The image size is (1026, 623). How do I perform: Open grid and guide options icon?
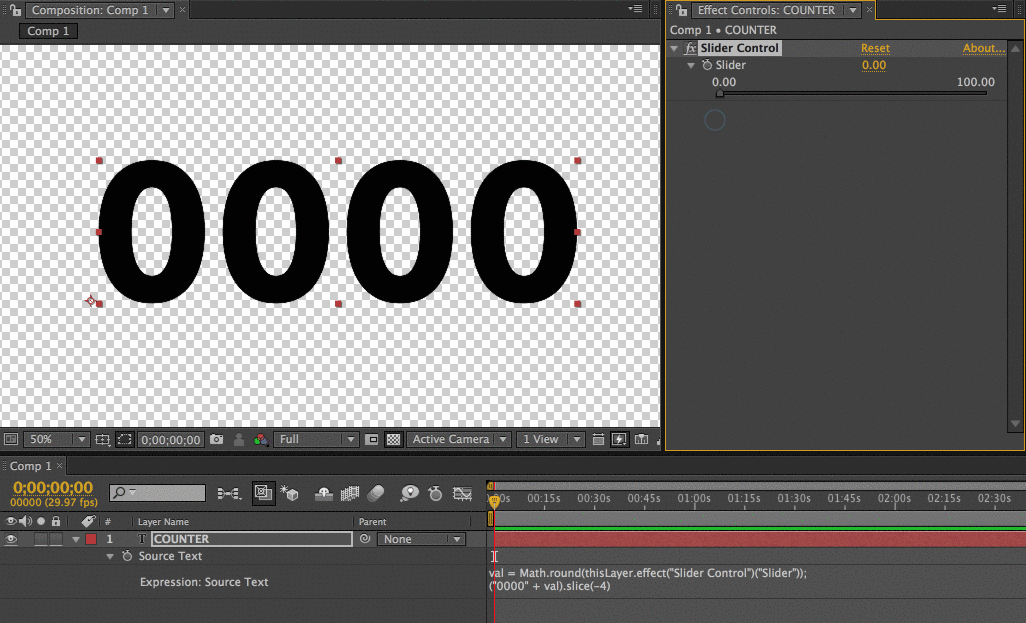click(102, 440)
